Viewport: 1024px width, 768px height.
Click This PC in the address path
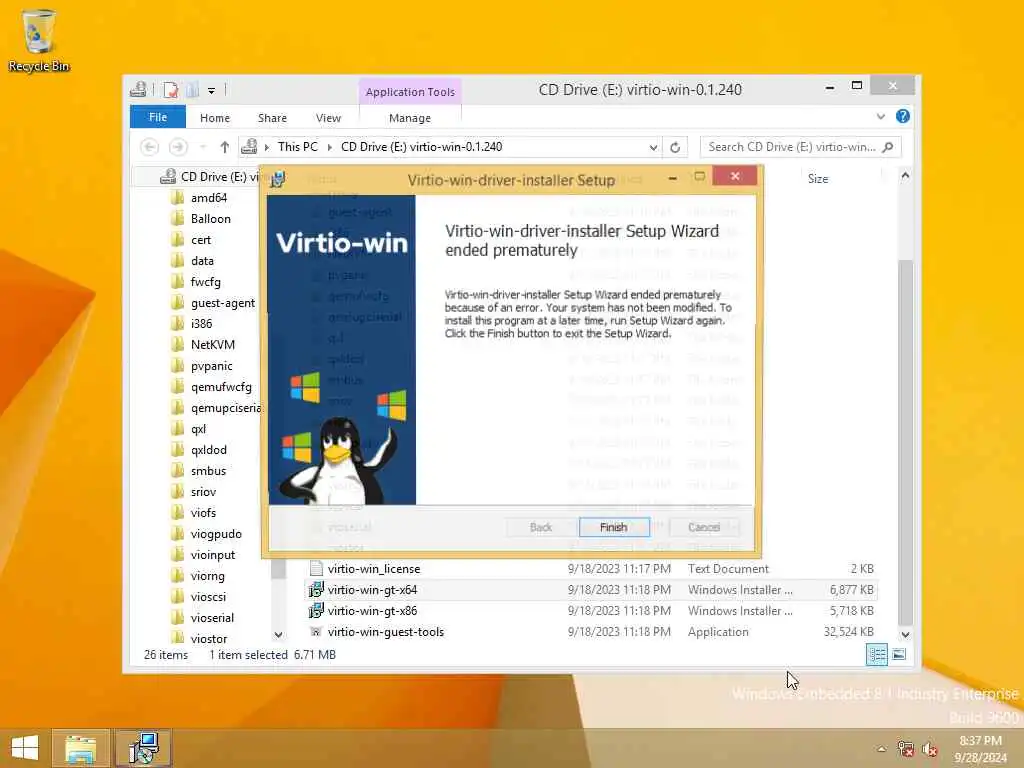tap(298, 147)
